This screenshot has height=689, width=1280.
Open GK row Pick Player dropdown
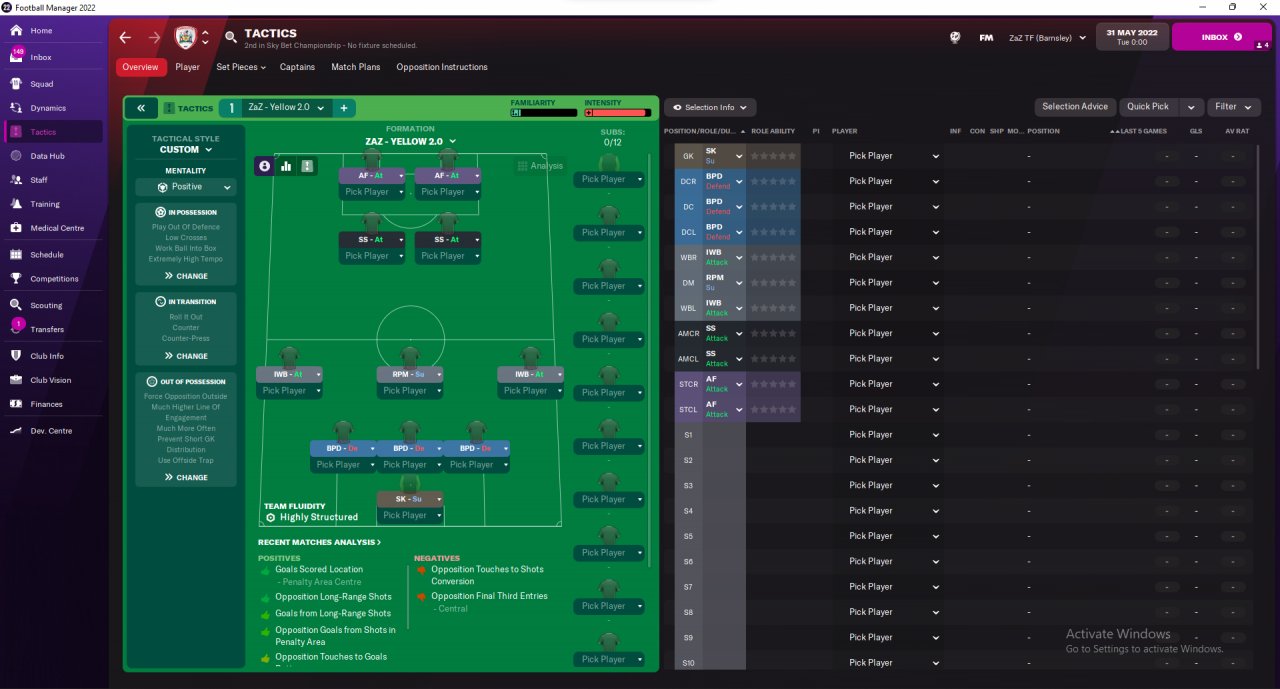(894, 156)
